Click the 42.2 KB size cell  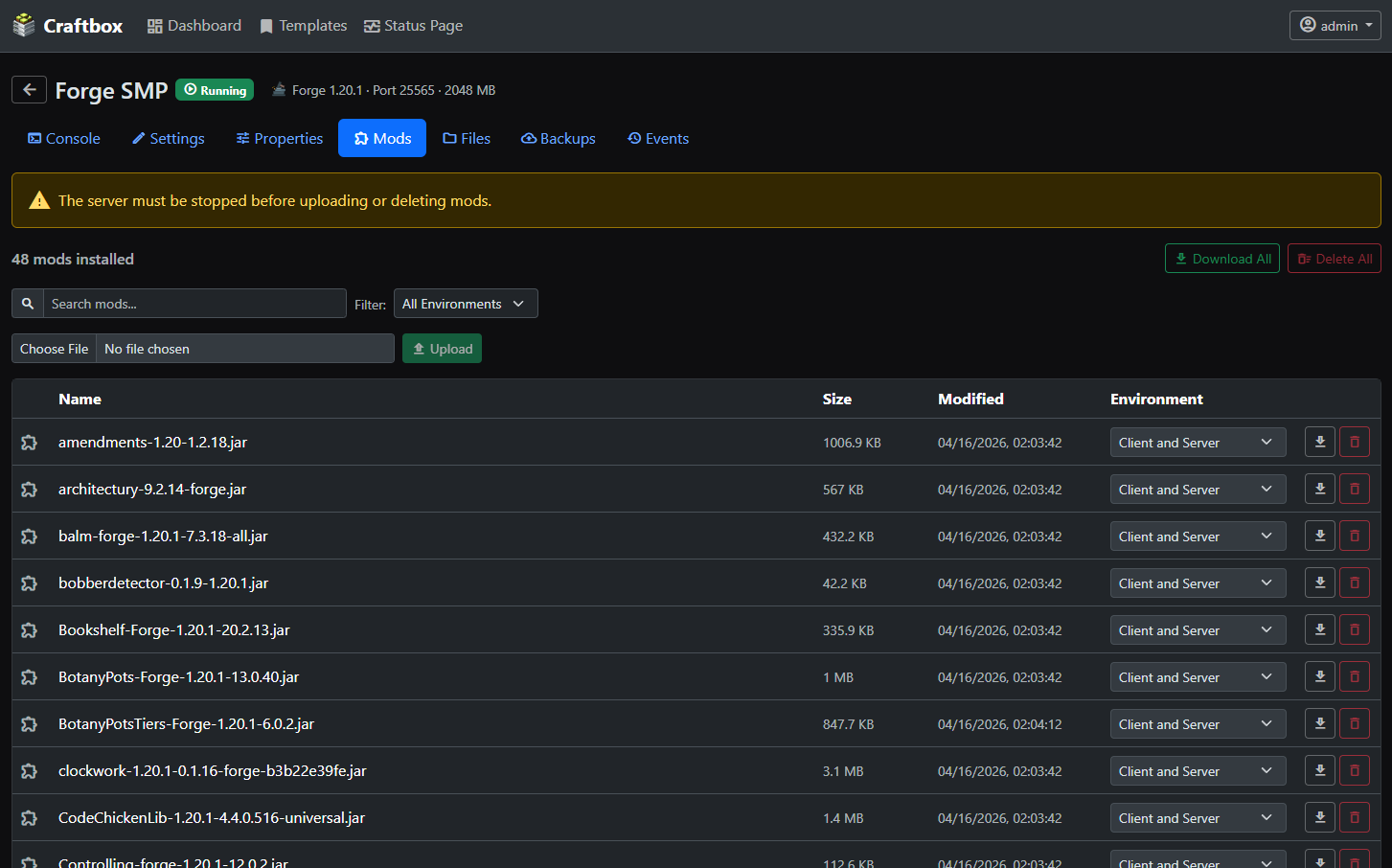844,583
